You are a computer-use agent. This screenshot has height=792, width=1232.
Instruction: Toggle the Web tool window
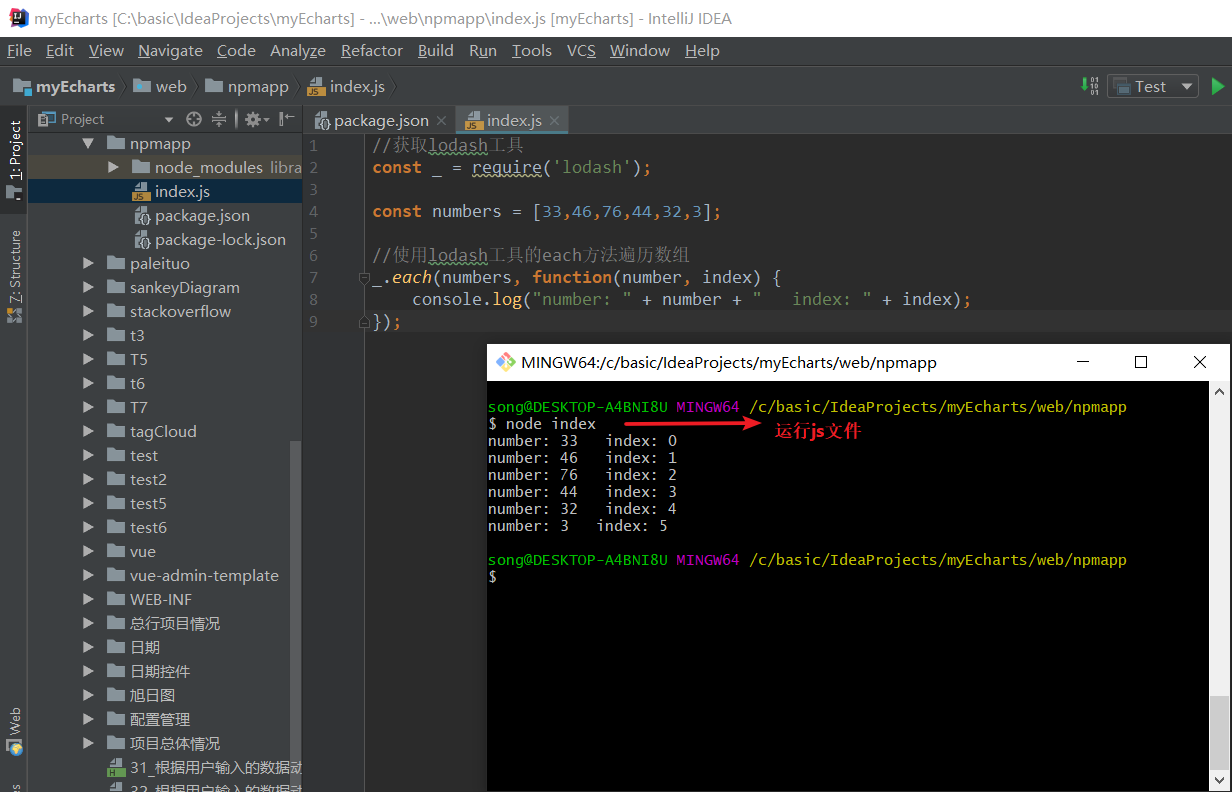coord(14,728)
